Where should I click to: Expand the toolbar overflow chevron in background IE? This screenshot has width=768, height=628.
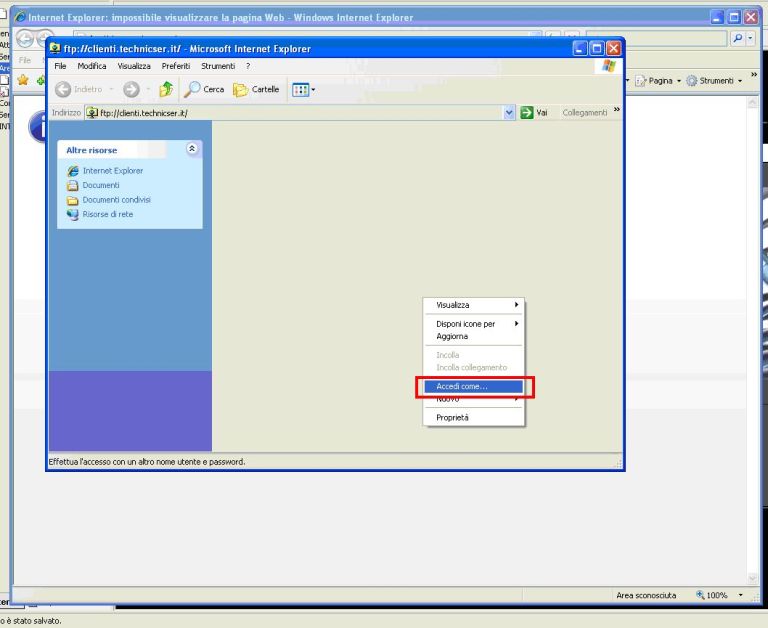(754, 74)
